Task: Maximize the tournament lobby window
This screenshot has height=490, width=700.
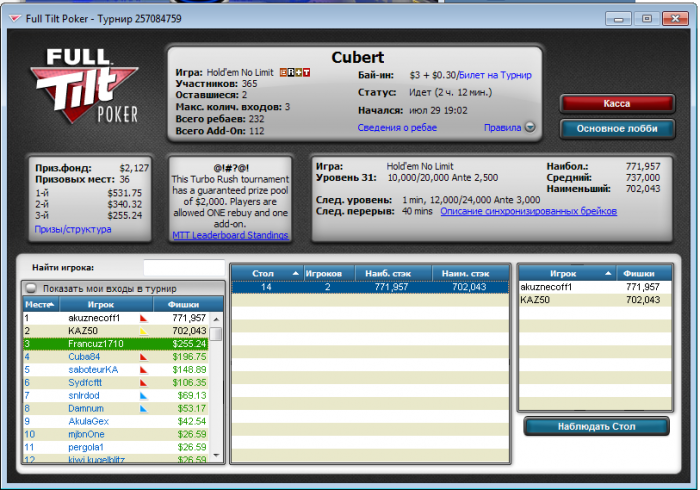Action: (646, 19)
